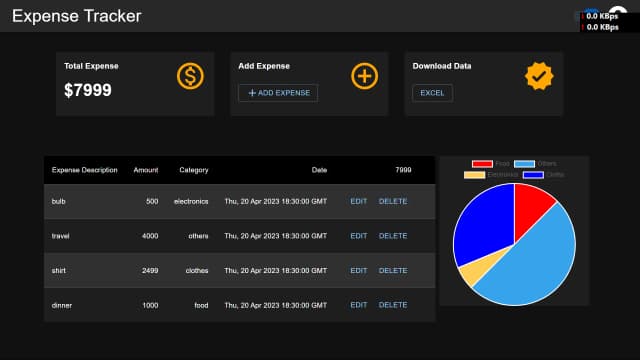This screenshot has width=640, height=360.
Task: Toggle the dark blue Cloths legend swatch
Action: (x=533, y=175)
